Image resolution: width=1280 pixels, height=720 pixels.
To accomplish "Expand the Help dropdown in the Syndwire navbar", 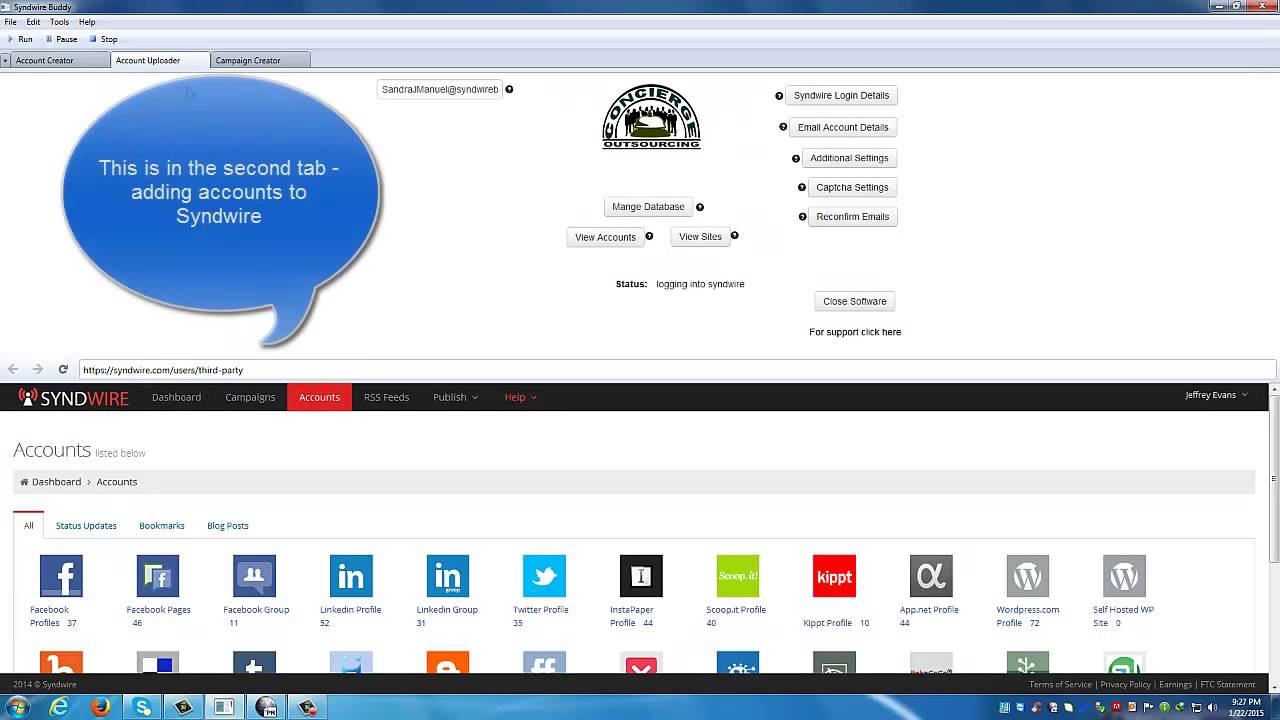I will [x=520, y=397].
